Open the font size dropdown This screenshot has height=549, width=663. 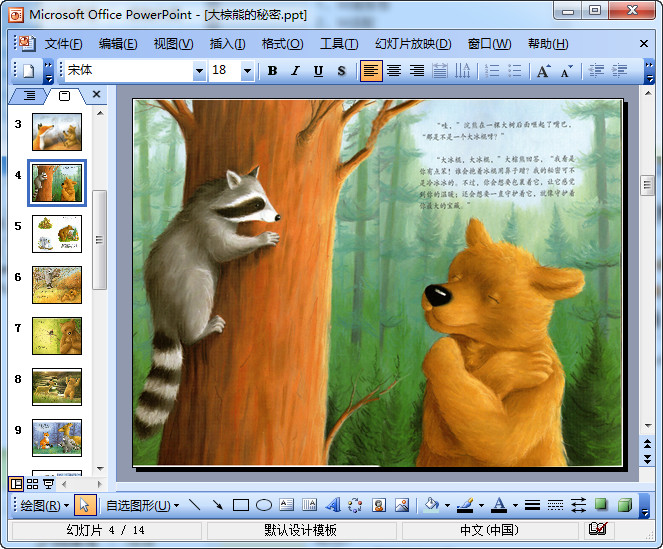click(x=247, y=71)
